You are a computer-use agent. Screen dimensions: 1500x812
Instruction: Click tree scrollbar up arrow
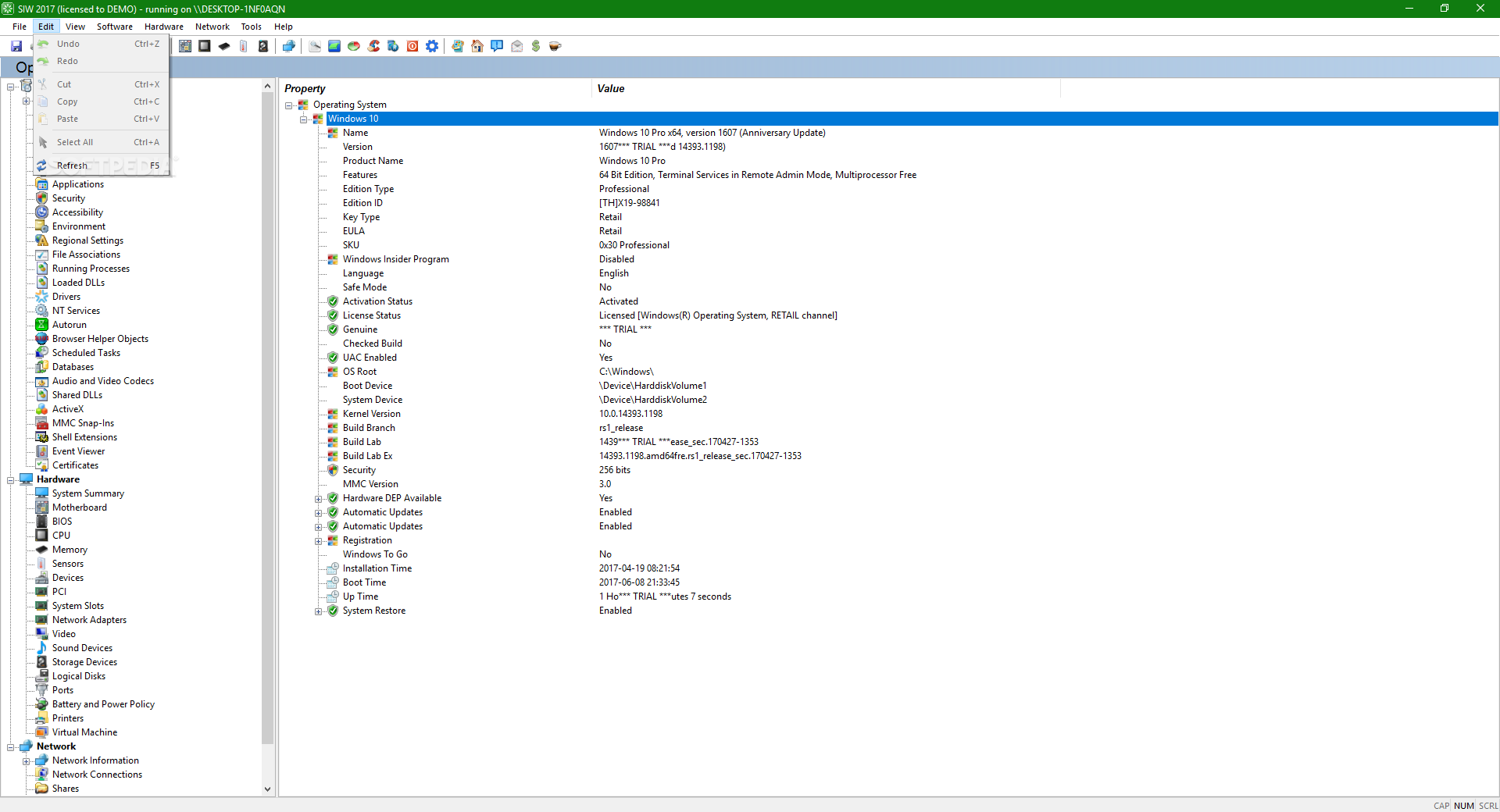[x=268, y=86]
